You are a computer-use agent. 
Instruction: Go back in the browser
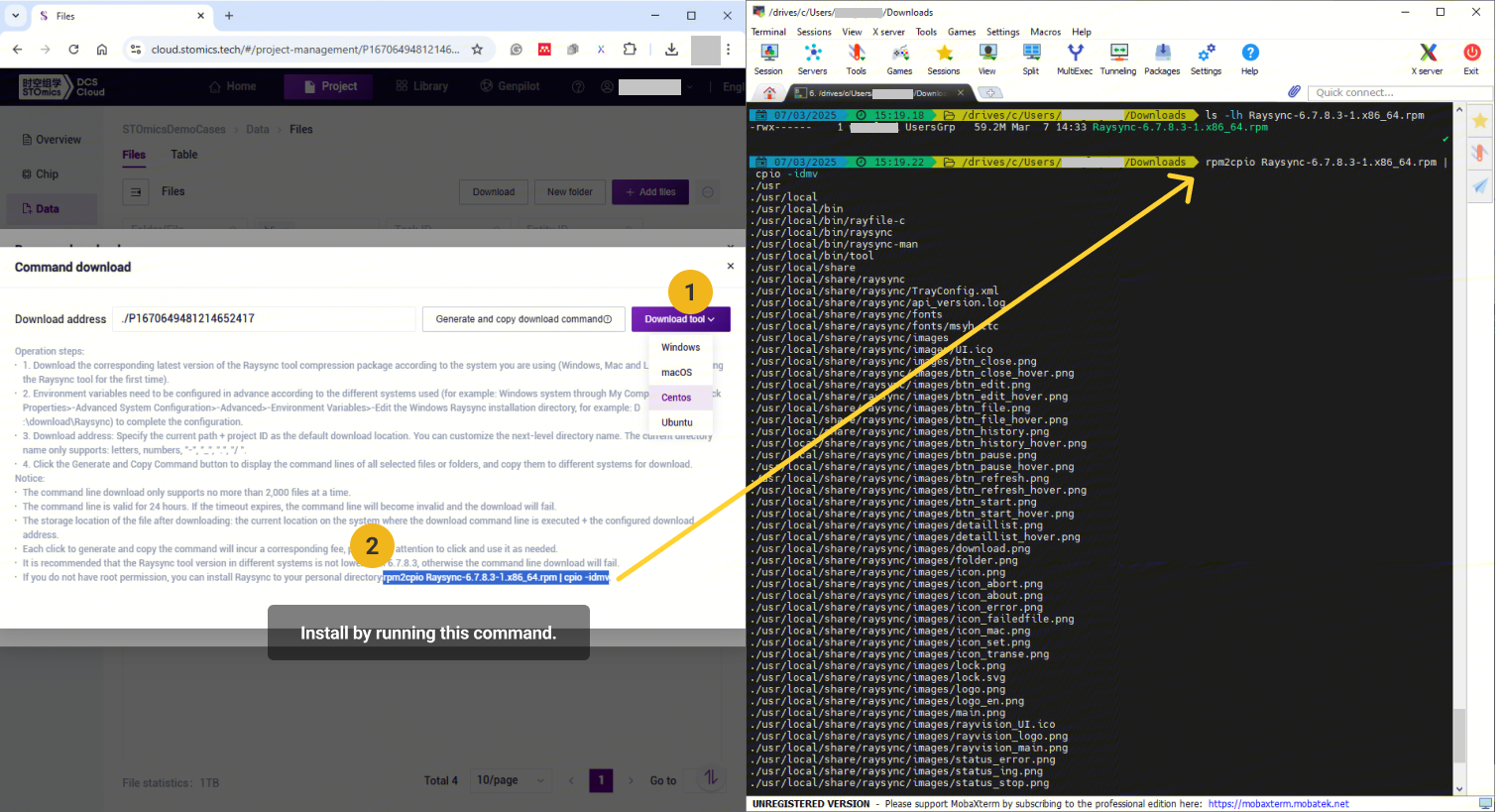tap(17, 49)
